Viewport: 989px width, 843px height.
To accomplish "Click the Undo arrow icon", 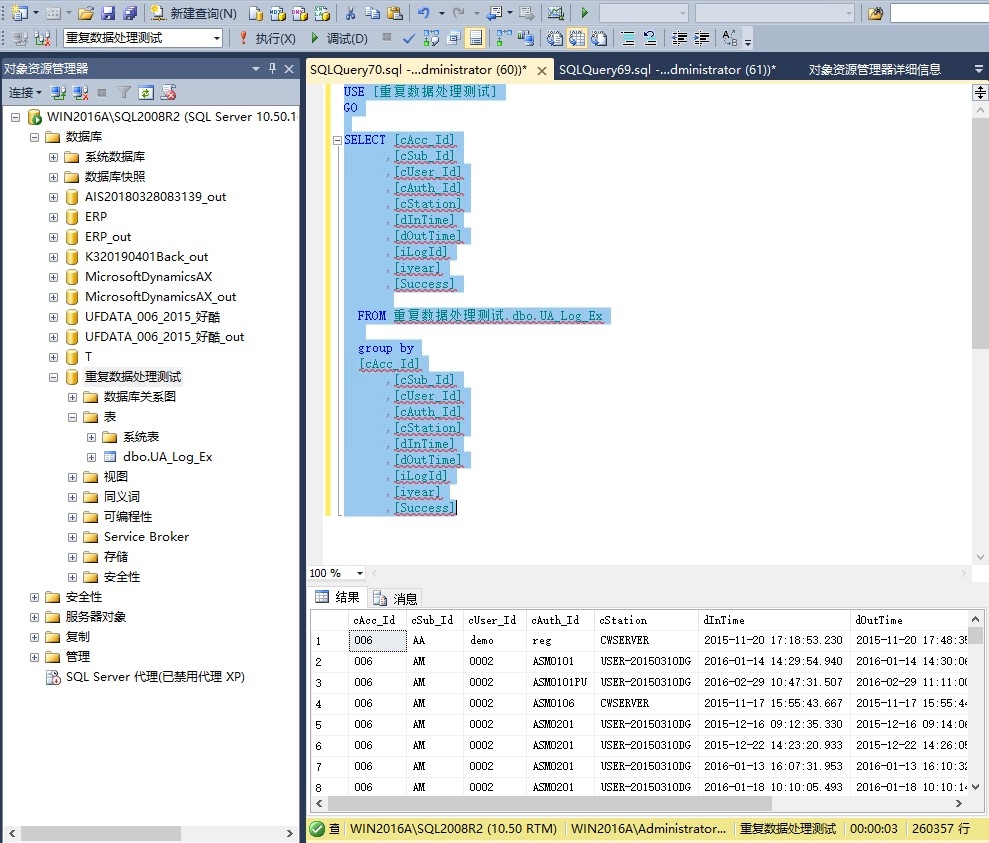I will (424, 14).
